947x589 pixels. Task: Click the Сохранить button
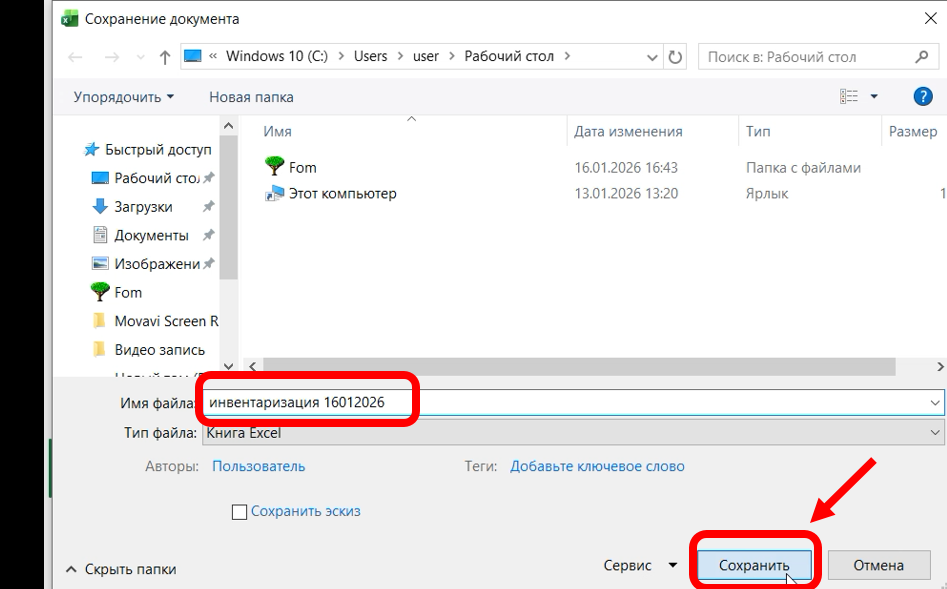(754, 565)
